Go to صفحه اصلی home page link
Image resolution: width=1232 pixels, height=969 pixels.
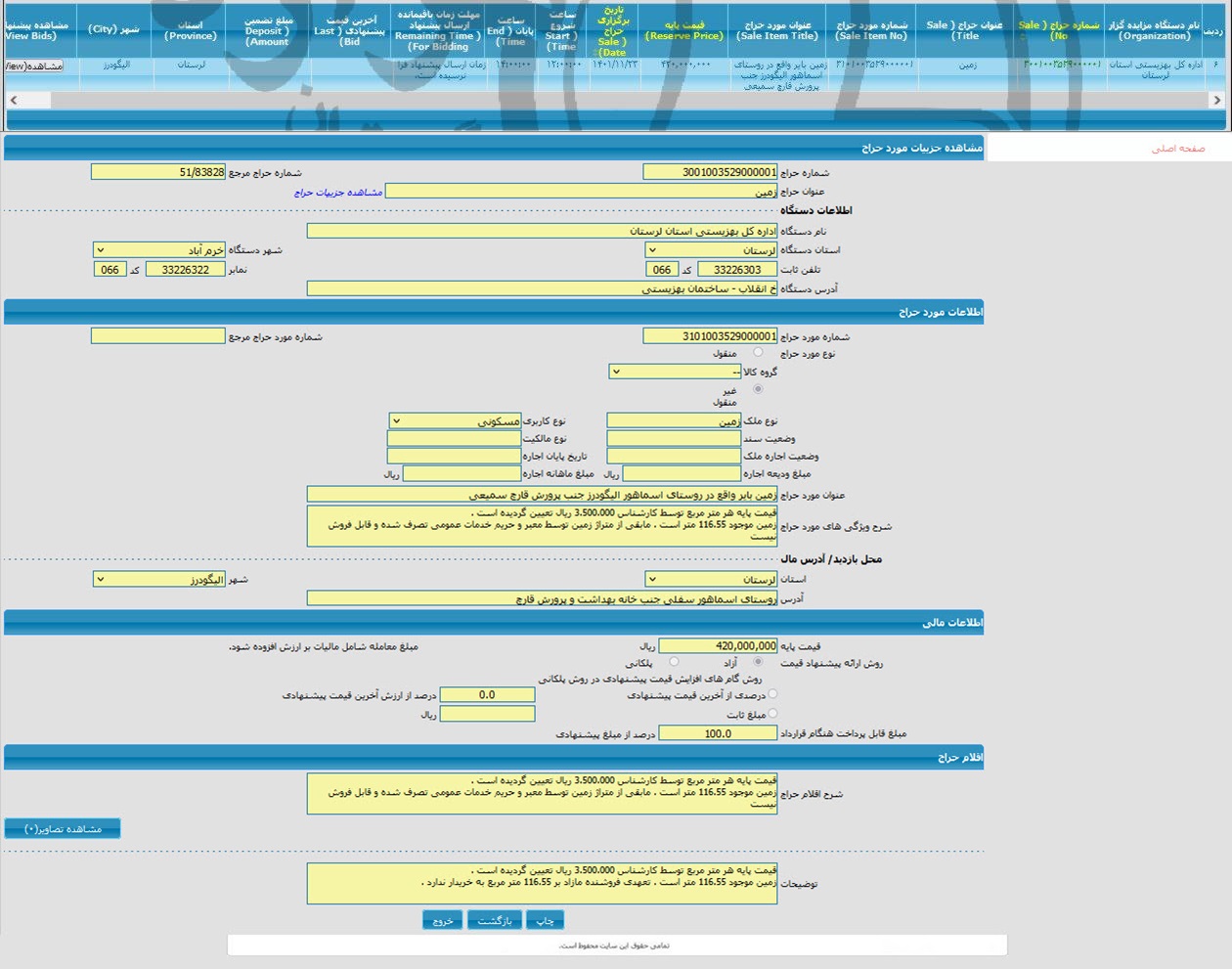(x=1177, y=149)
